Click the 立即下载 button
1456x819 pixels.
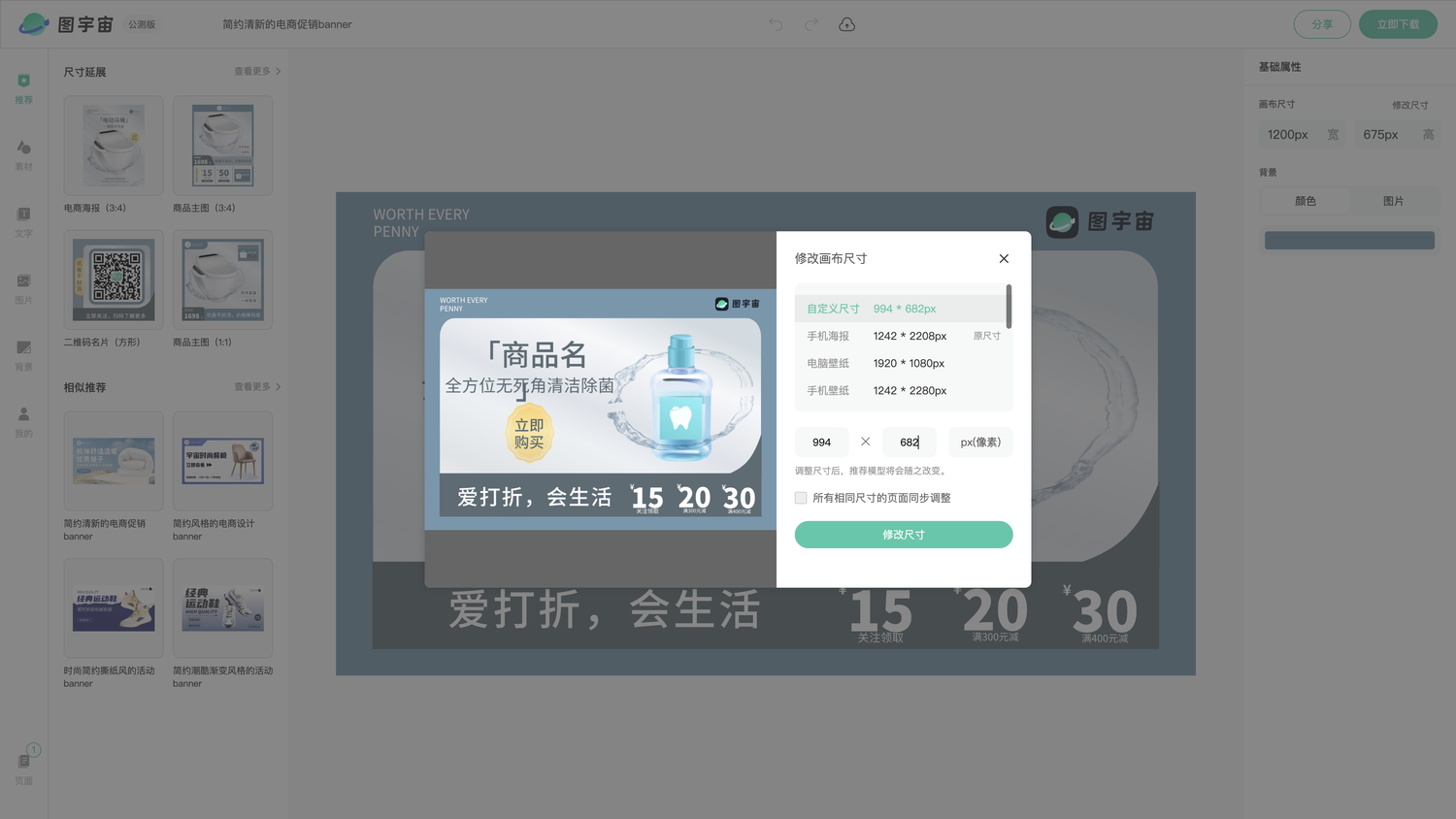point(1398,24)
